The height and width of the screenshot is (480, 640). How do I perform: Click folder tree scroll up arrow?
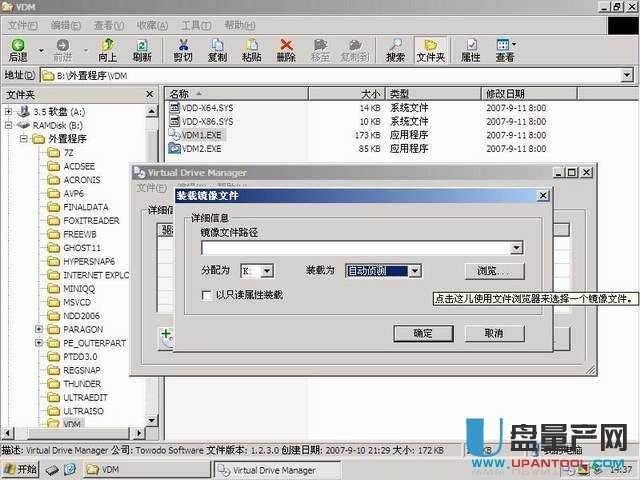coord(151,111)
